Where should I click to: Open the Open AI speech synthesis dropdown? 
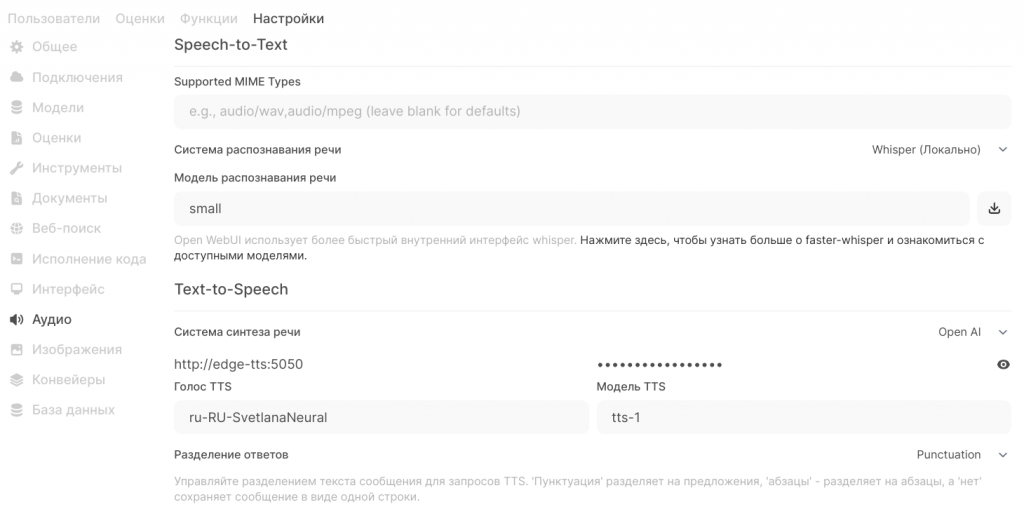coord(973,332)
